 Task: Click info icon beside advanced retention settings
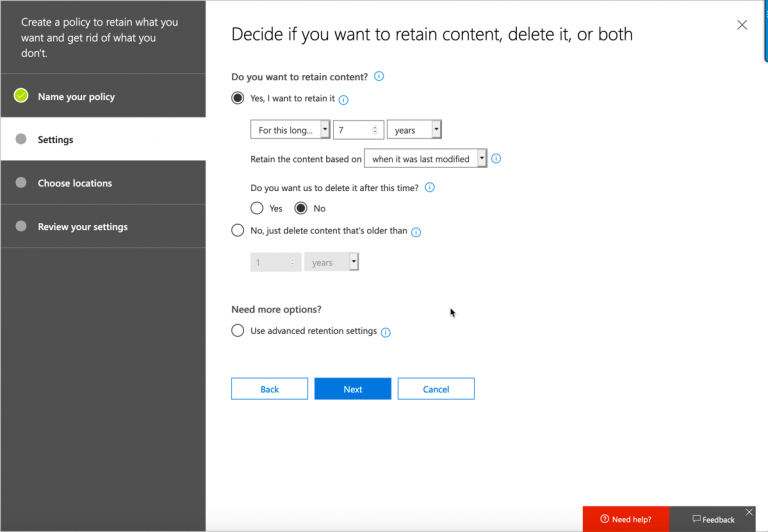tap(386, 333)
